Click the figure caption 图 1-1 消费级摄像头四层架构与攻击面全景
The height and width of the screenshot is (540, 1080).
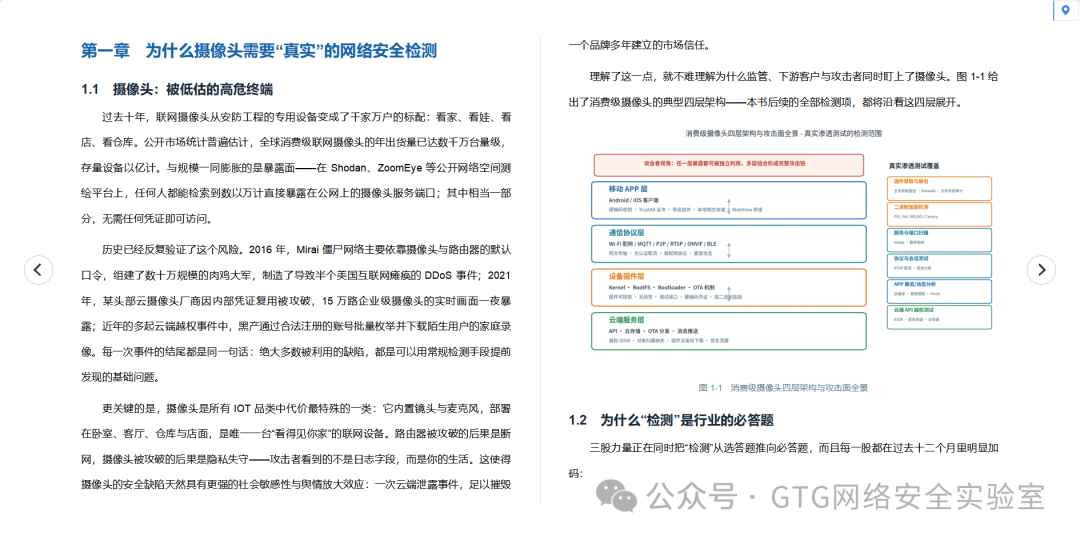tap(782, 388)
